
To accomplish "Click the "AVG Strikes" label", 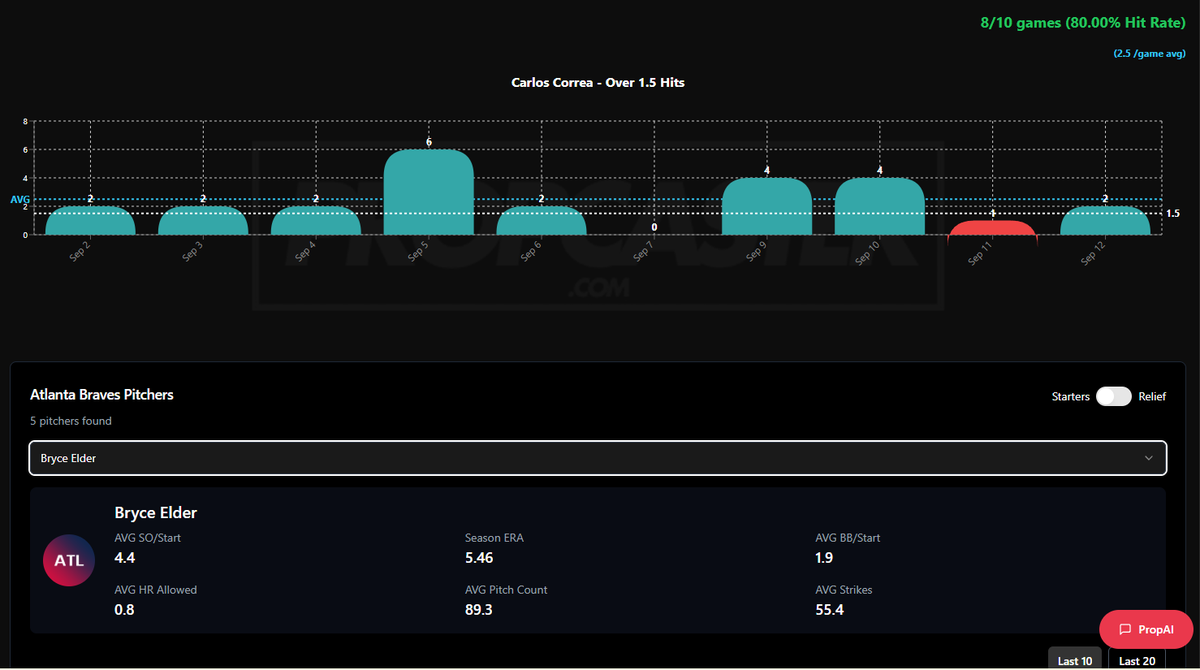I will [x=844, y=590].
